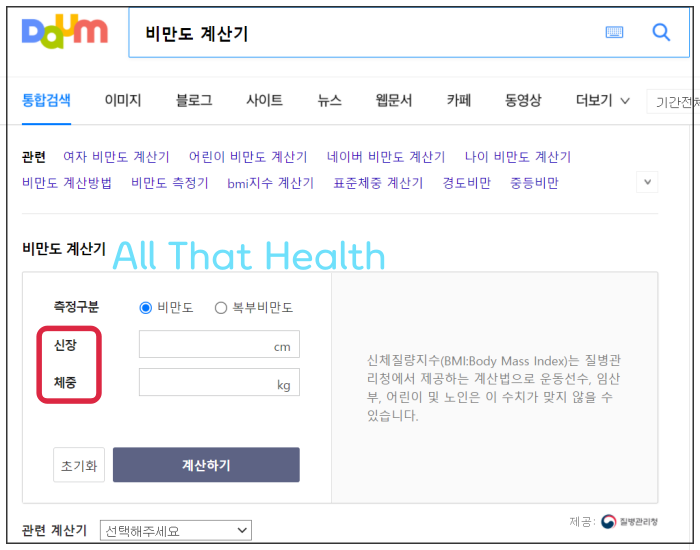Switch to the 블로그 tab
The image size is (700, 550).
[x=194, y=100]
